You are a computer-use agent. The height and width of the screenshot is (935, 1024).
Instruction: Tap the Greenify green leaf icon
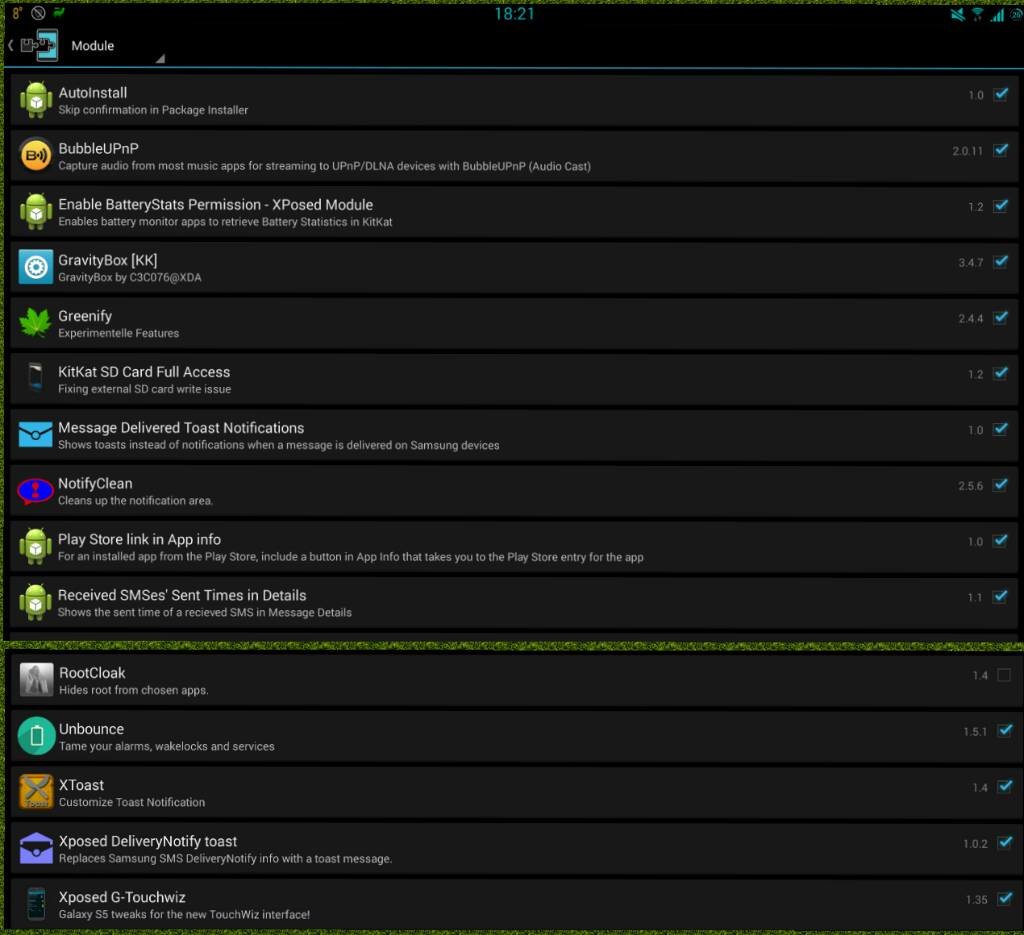point(36,323)
